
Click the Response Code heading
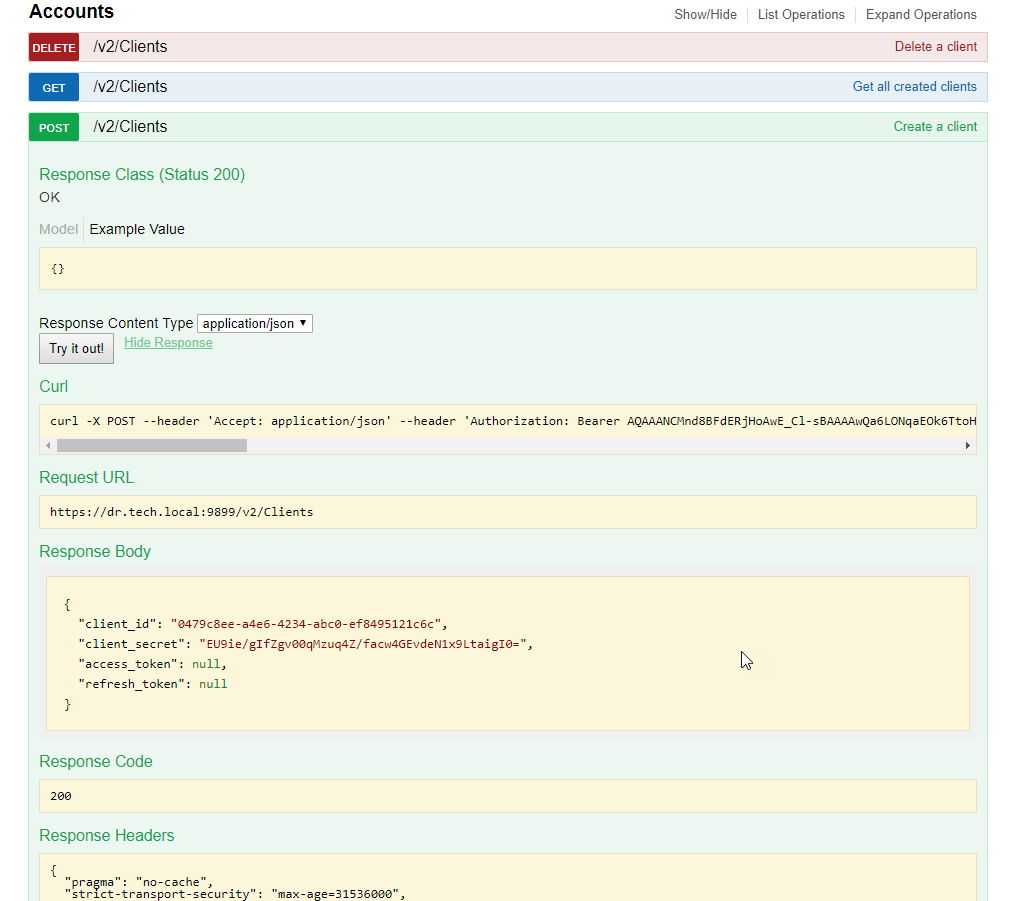point(95,762)
